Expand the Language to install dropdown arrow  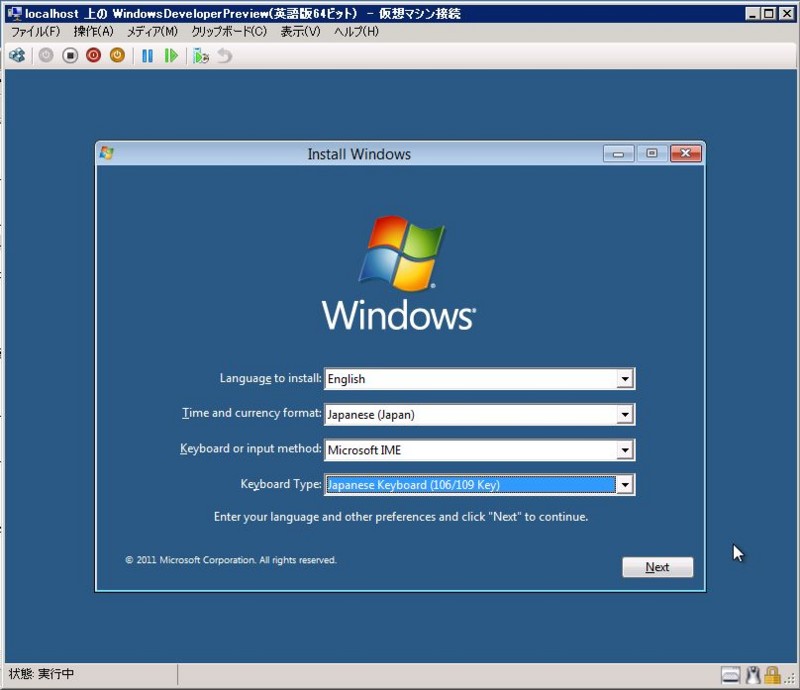624,379
